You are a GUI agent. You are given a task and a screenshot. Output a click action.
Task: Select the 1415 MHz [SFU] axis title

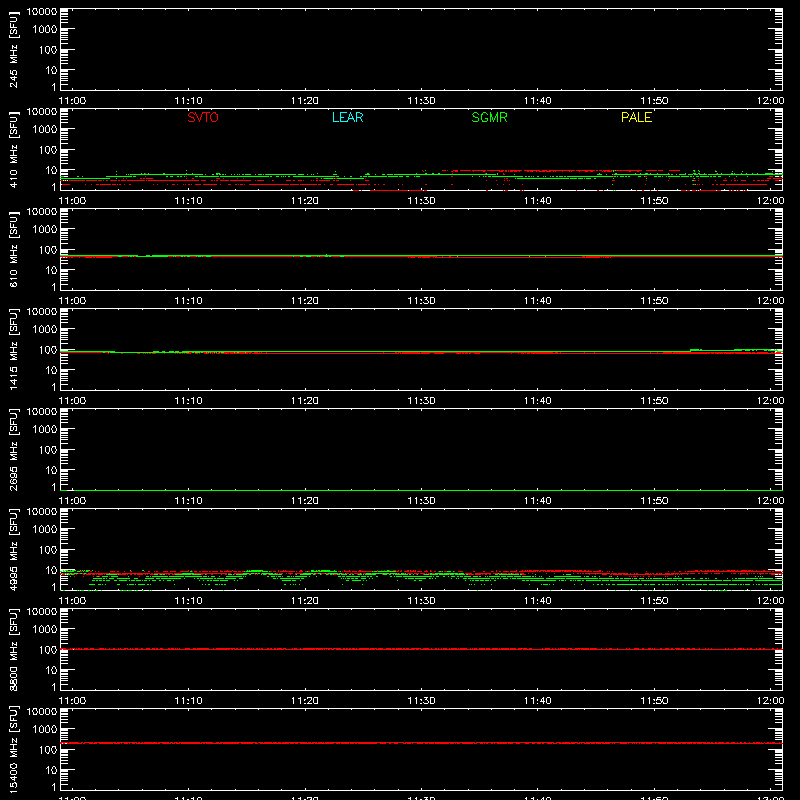pos(13,349)
